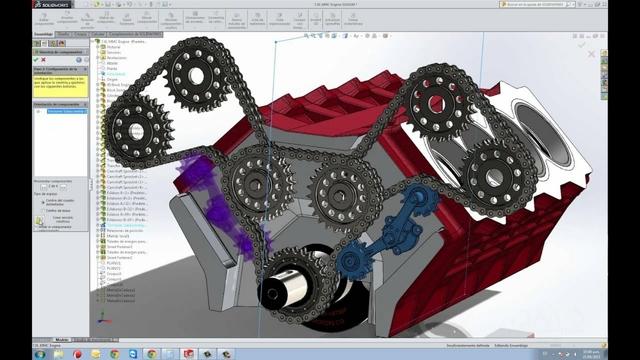Open the blue help icon in property panel
This screenshot has width=640, height=360.
click(79, 60)
